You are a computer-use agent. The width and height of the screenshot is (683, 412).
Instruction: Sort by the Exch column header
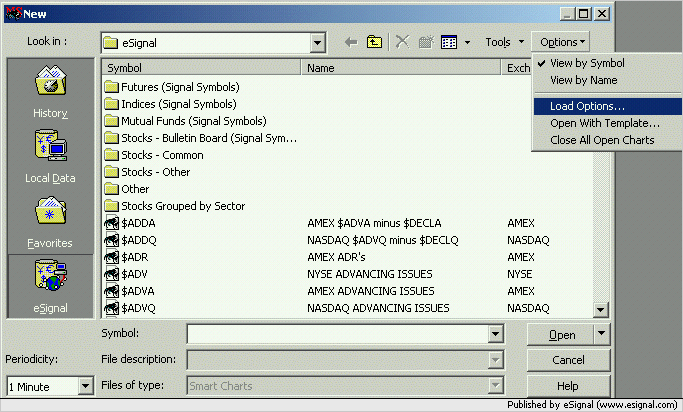517,68
